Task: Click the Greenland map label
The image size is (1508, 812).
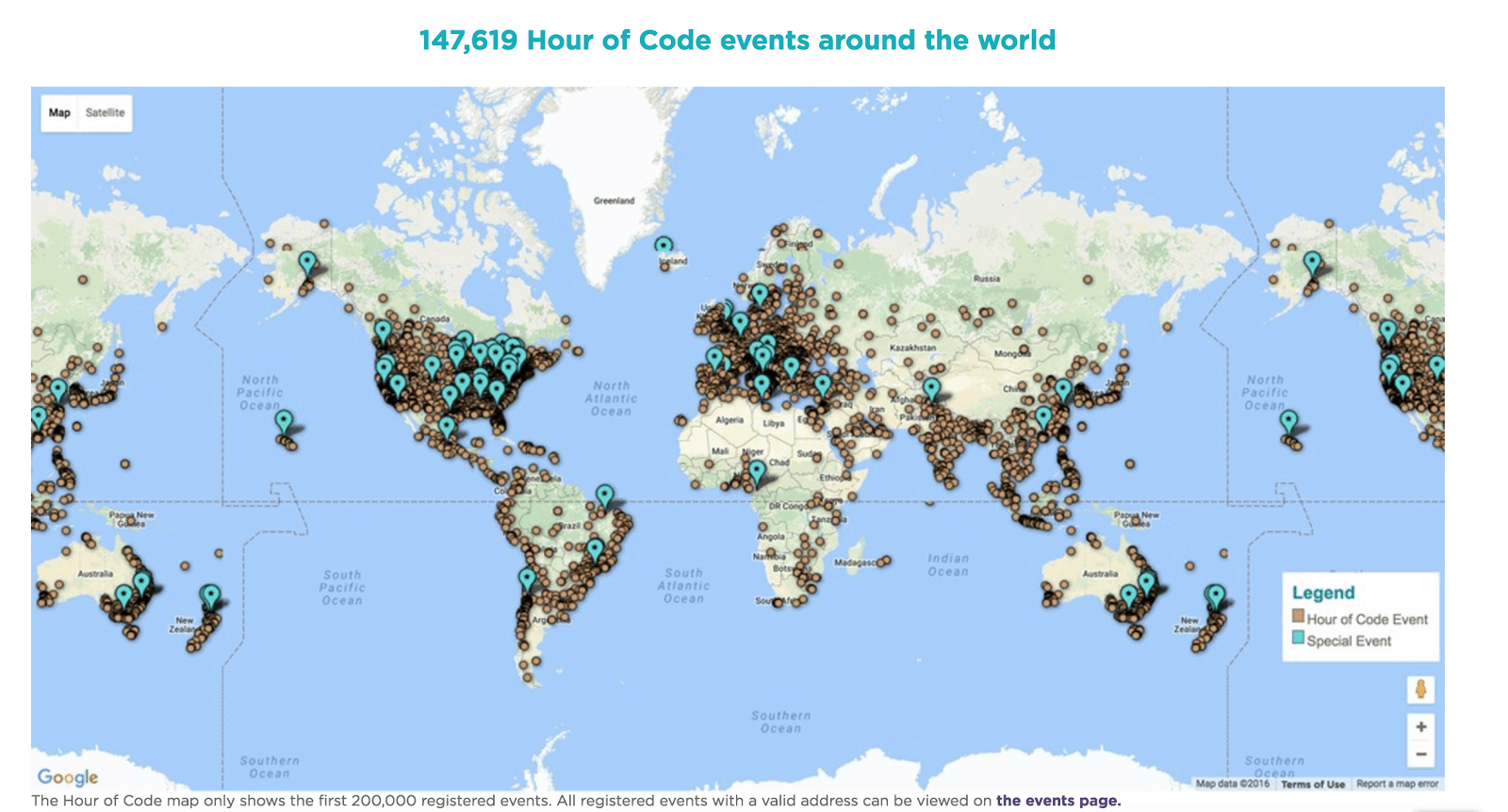Action: pyautogui.click(x=614, y=201)
